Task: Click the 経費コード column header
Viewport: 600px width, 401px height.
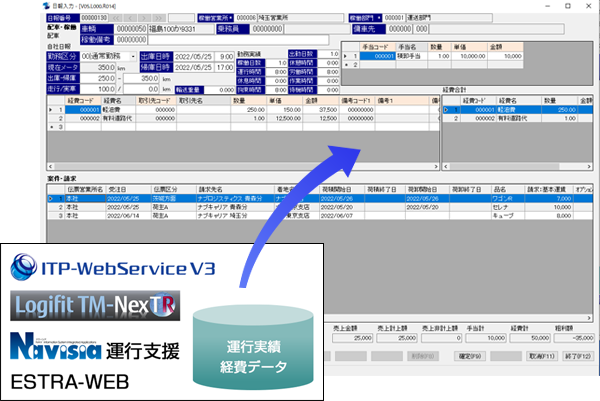Action: point(83,101)
